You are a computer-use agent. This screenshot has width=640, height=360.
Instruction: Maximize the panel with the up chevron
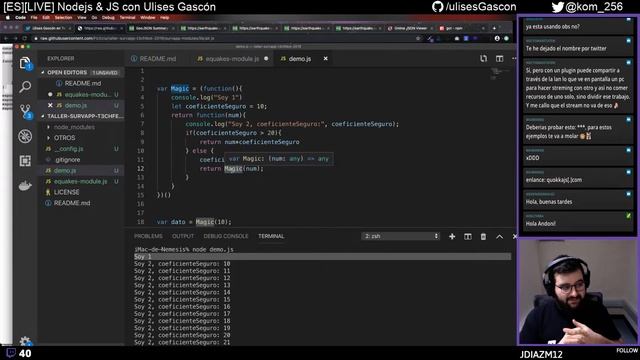coord(500,236)
